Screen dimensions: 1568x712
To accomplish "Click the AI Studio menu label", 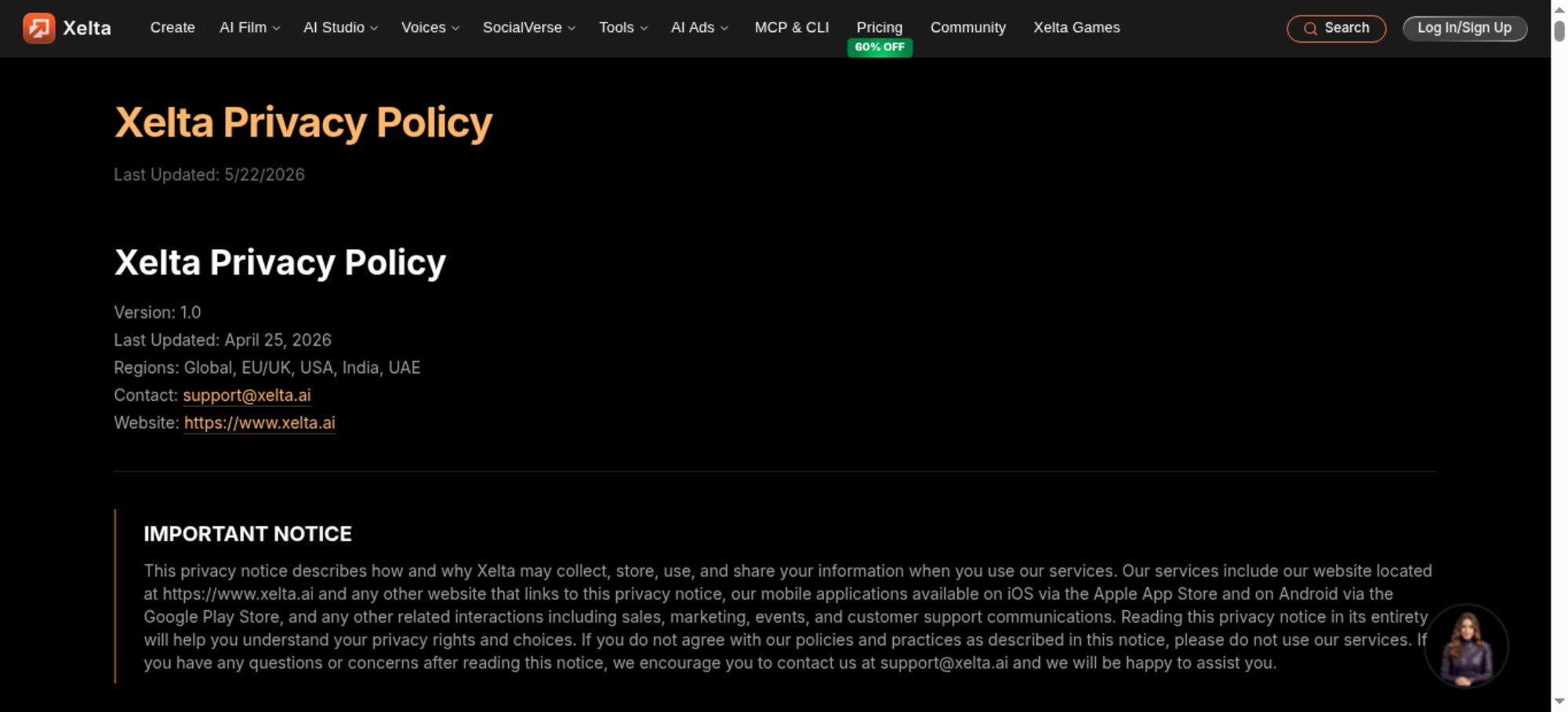I will (x=334, y=27).
